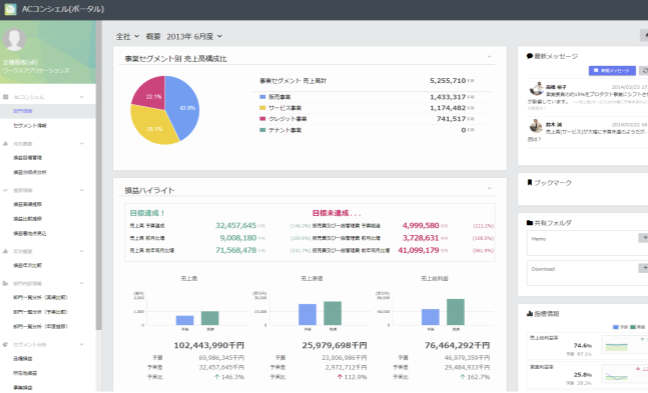The image size is (648, 393).
Task: Click the folder icon next to 共有フォルダ
Action: 529,223
